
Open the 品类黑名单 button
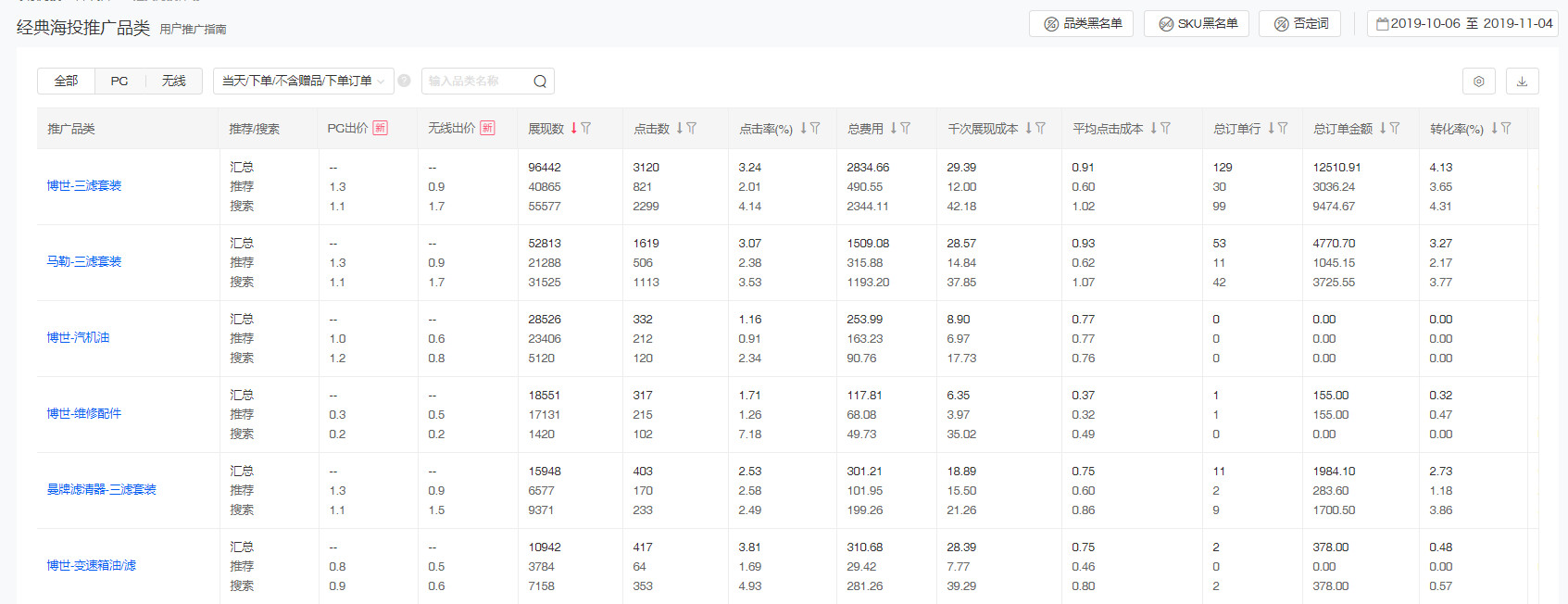click(1083, 23)
